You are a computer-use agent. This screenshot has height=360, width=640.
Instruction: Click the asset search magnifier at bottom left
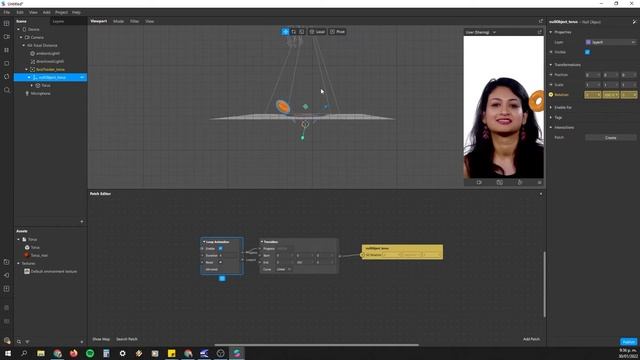coord(19,342)
